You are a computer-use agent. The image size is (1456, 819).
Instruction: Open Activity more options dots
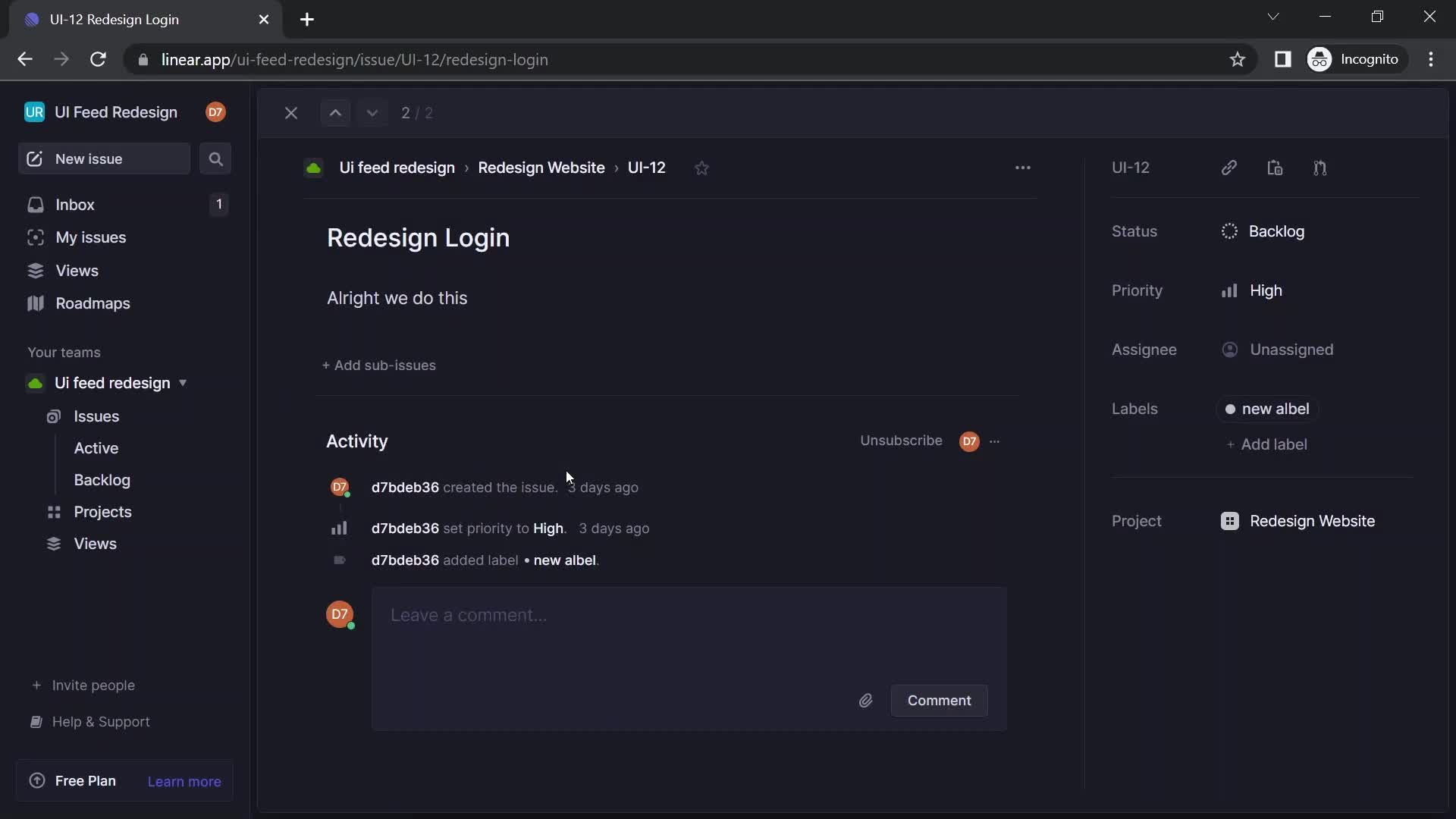tap(995, 441)
